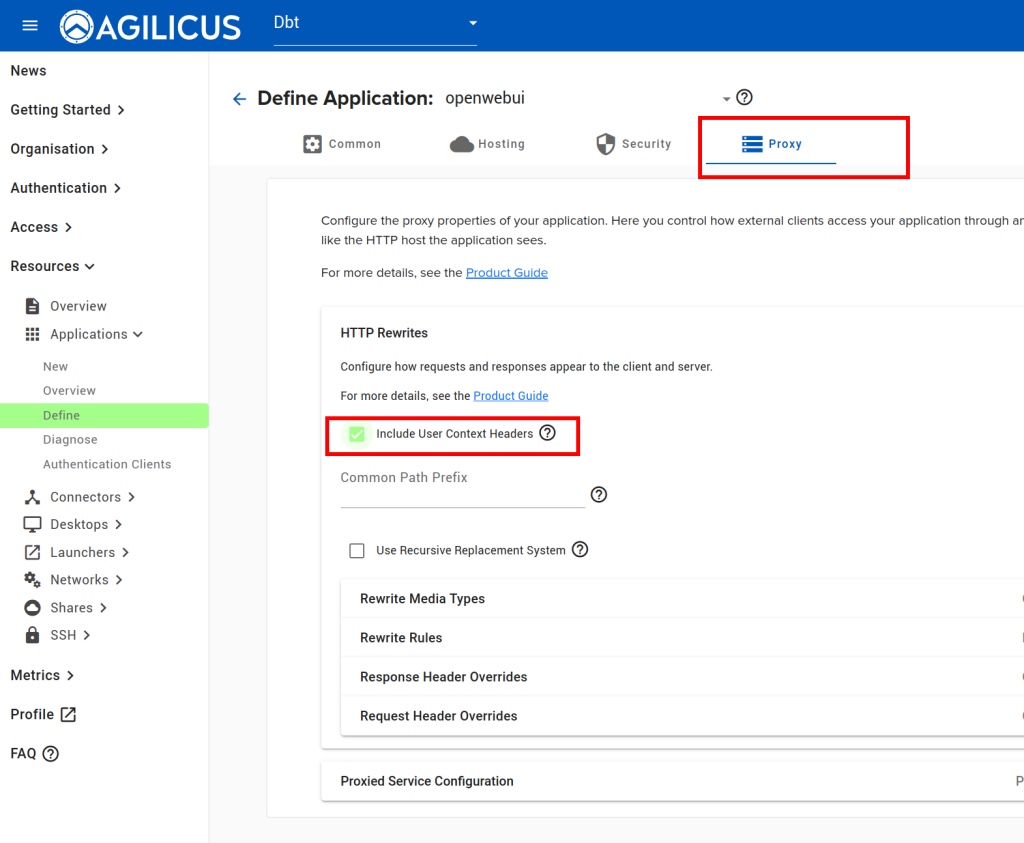This screenshot has width=1024, height=843.
Task: Click the Security shield icon
Action: pos(605,144)
